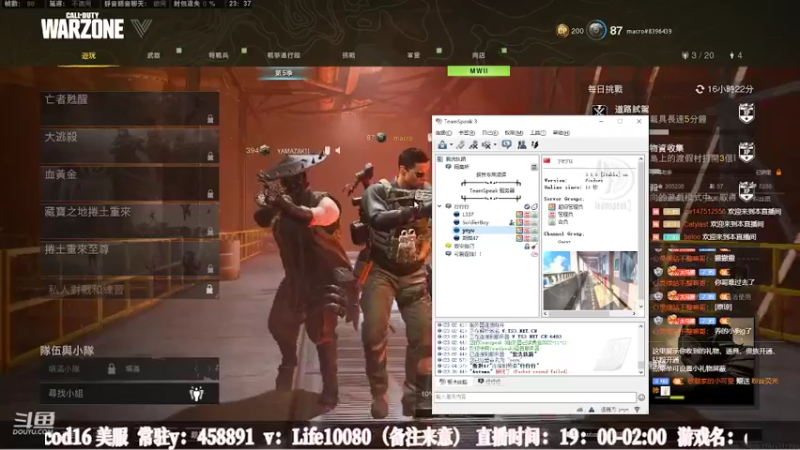Select user yeyu in TeamSpeak channel

pyautogui.click(x=468, y=231)
